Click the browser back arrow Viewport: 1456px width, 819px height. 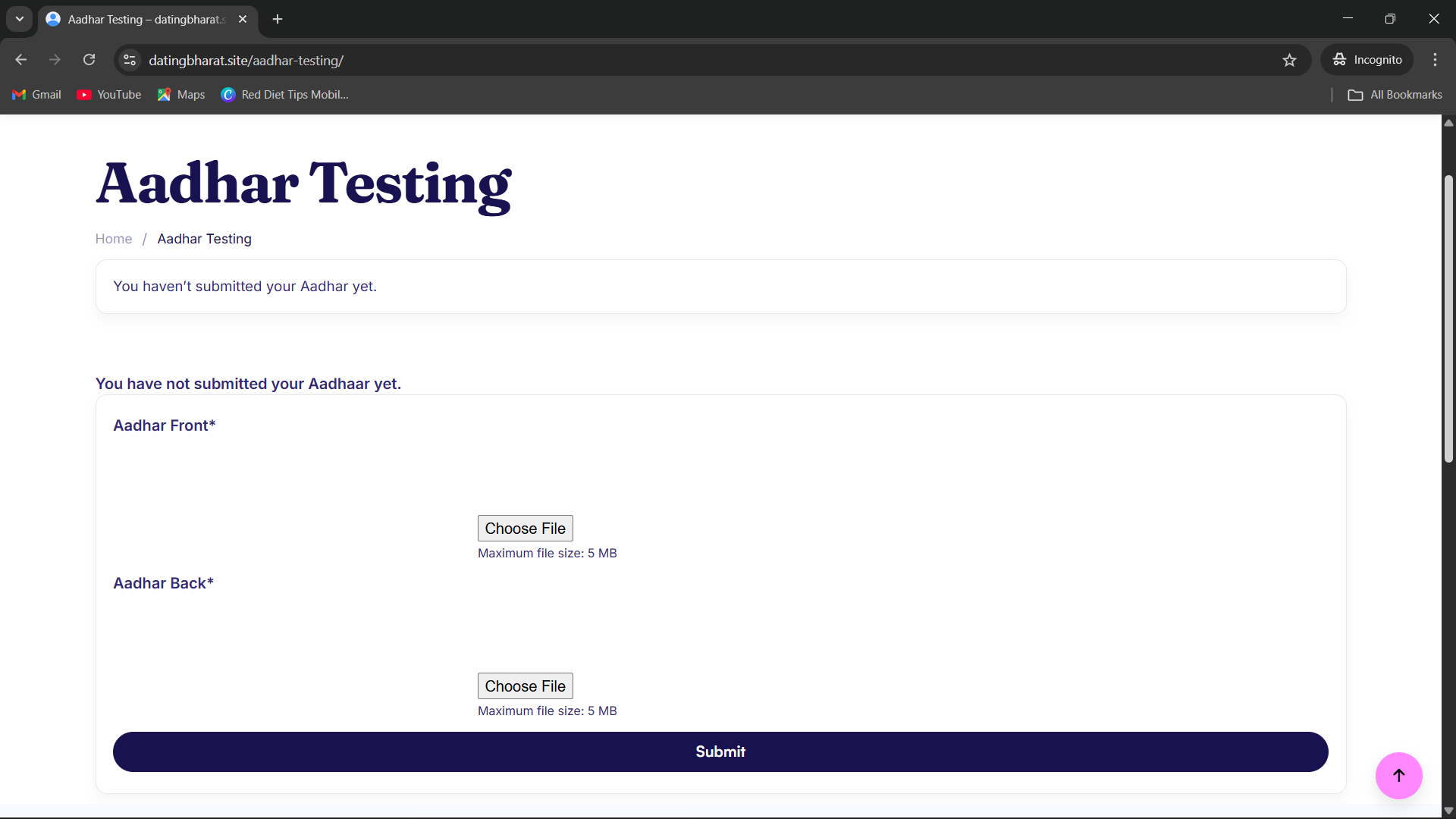pos(21,60)
